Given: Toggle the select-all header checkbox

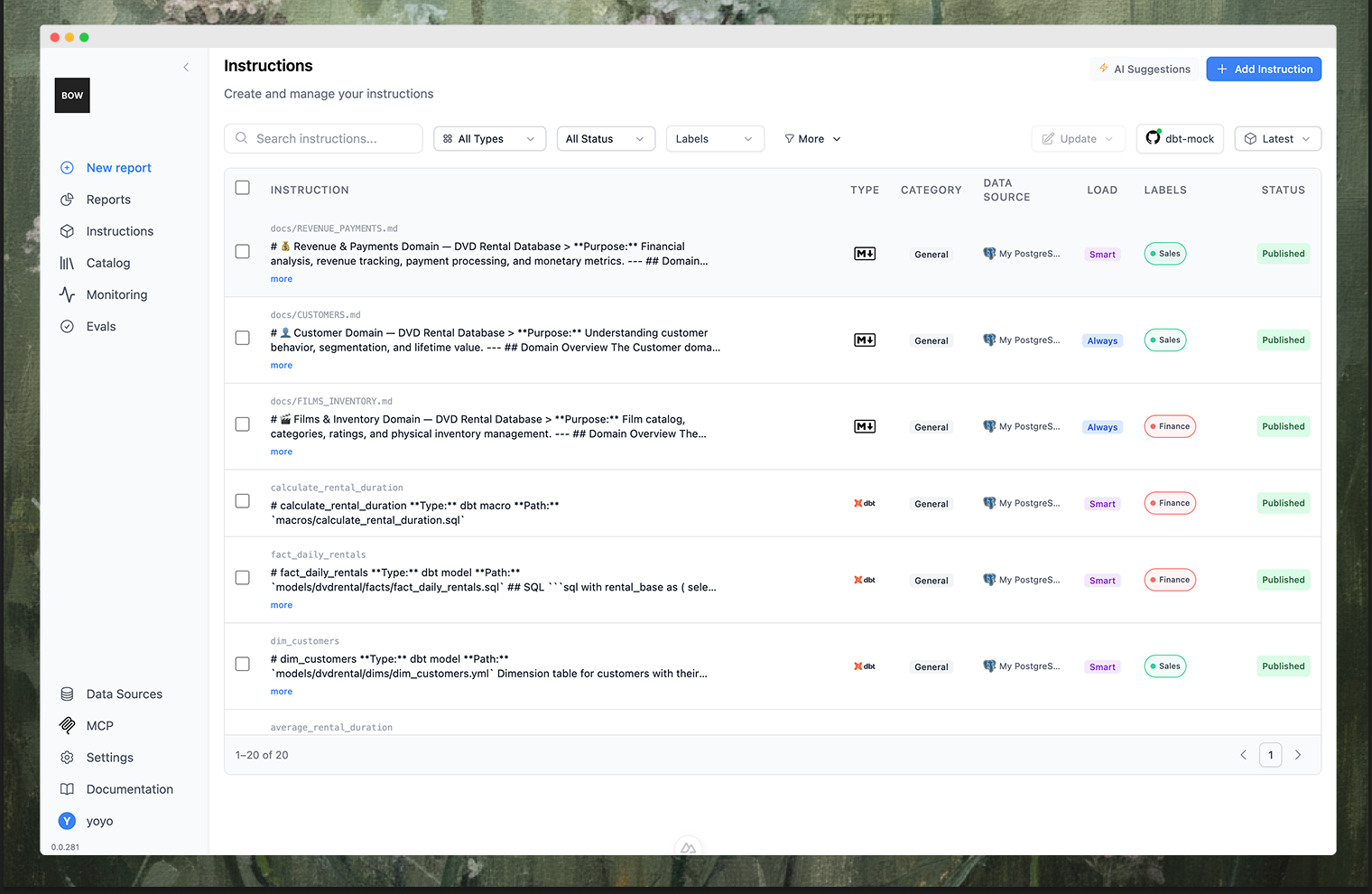Looking at the screenshot, I should [x=242, y=188].
